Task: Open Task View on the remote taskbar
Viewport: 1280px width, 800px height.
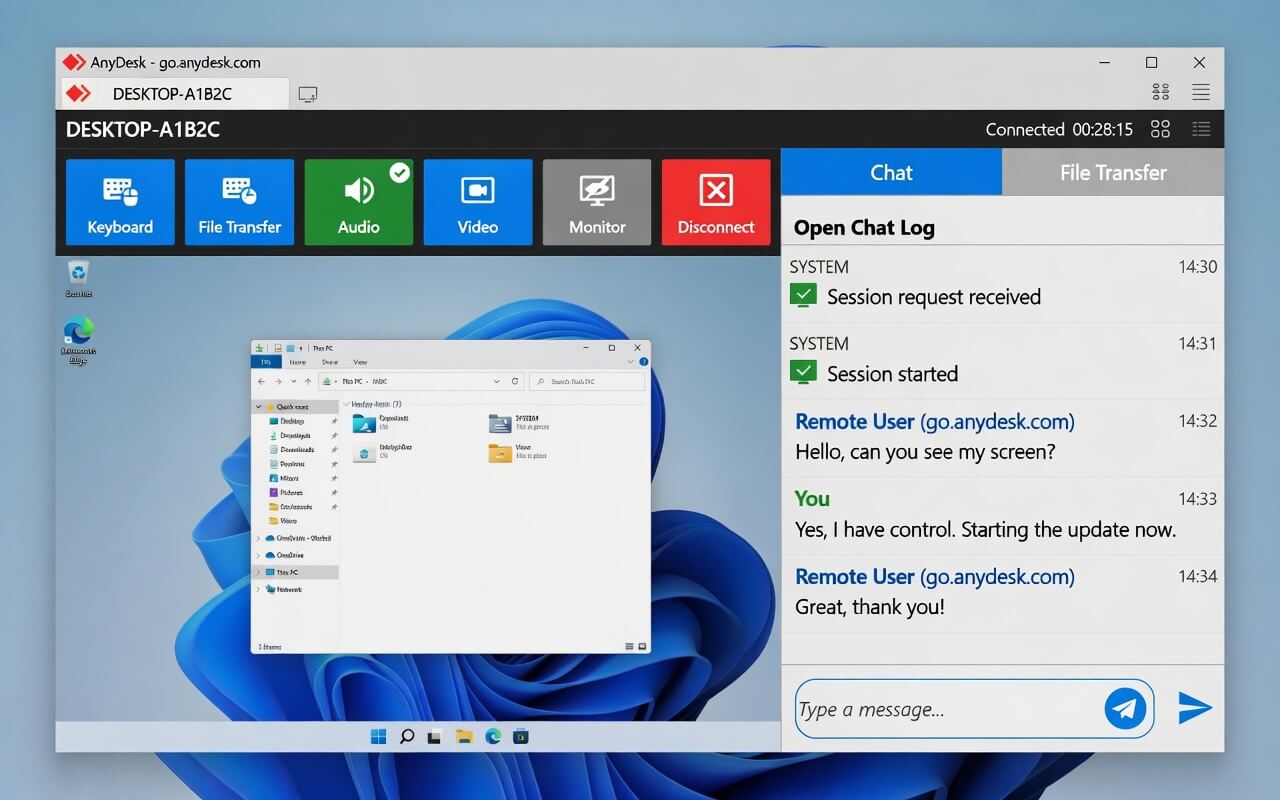Action: click(x=434, y=737)
